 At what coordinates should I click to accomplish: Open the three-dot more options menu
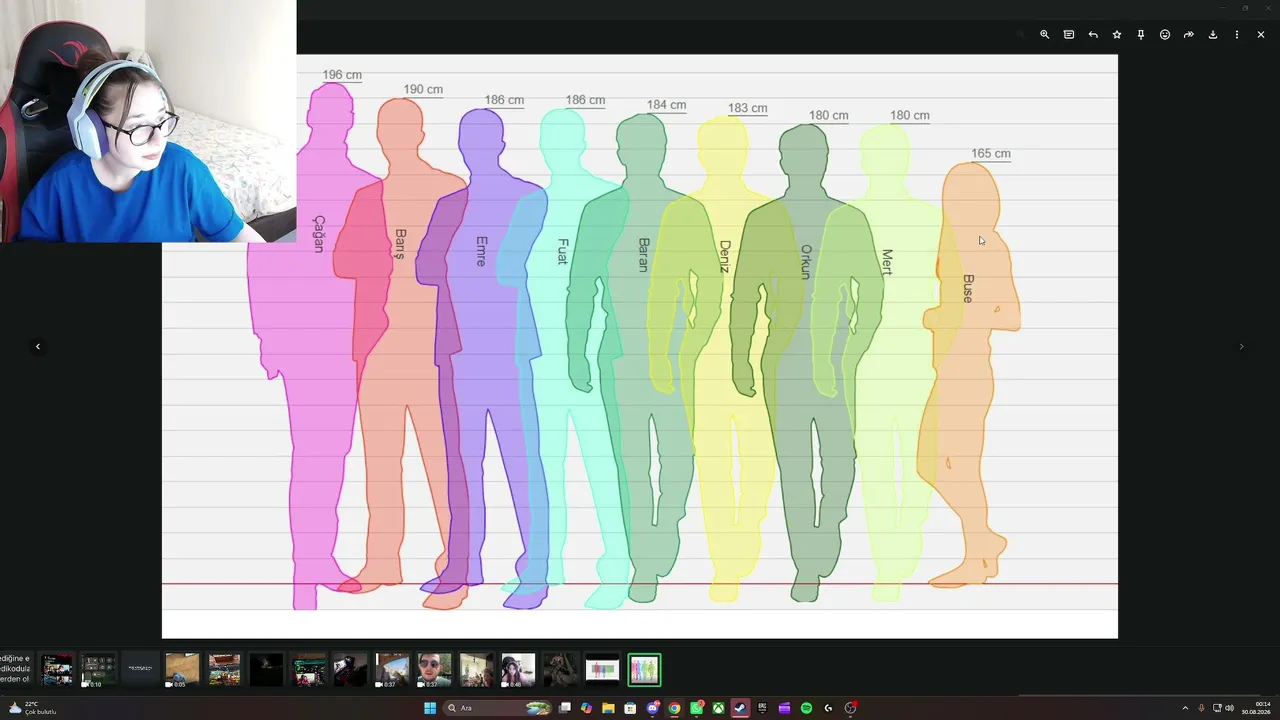1237,34
